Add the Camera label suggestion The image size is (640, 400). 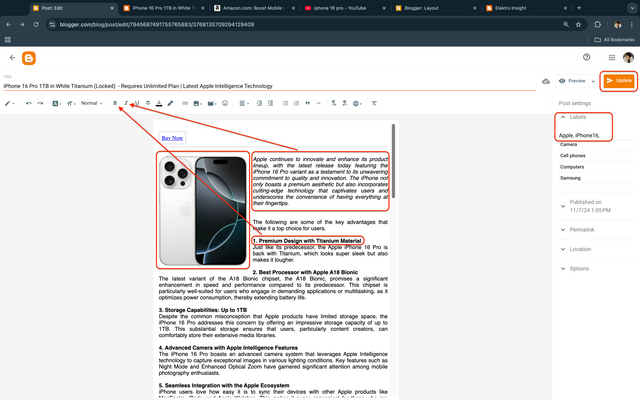coord(568,144)
